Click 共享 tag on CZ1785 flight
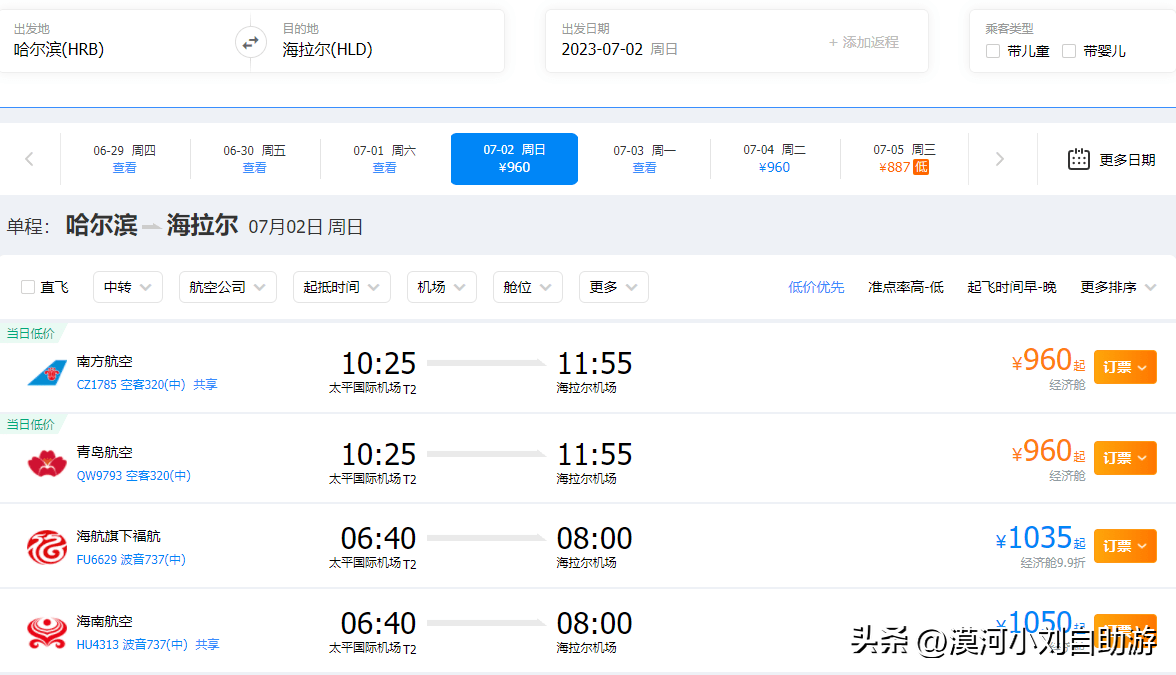1176x675 pixels. pos(205,385)
